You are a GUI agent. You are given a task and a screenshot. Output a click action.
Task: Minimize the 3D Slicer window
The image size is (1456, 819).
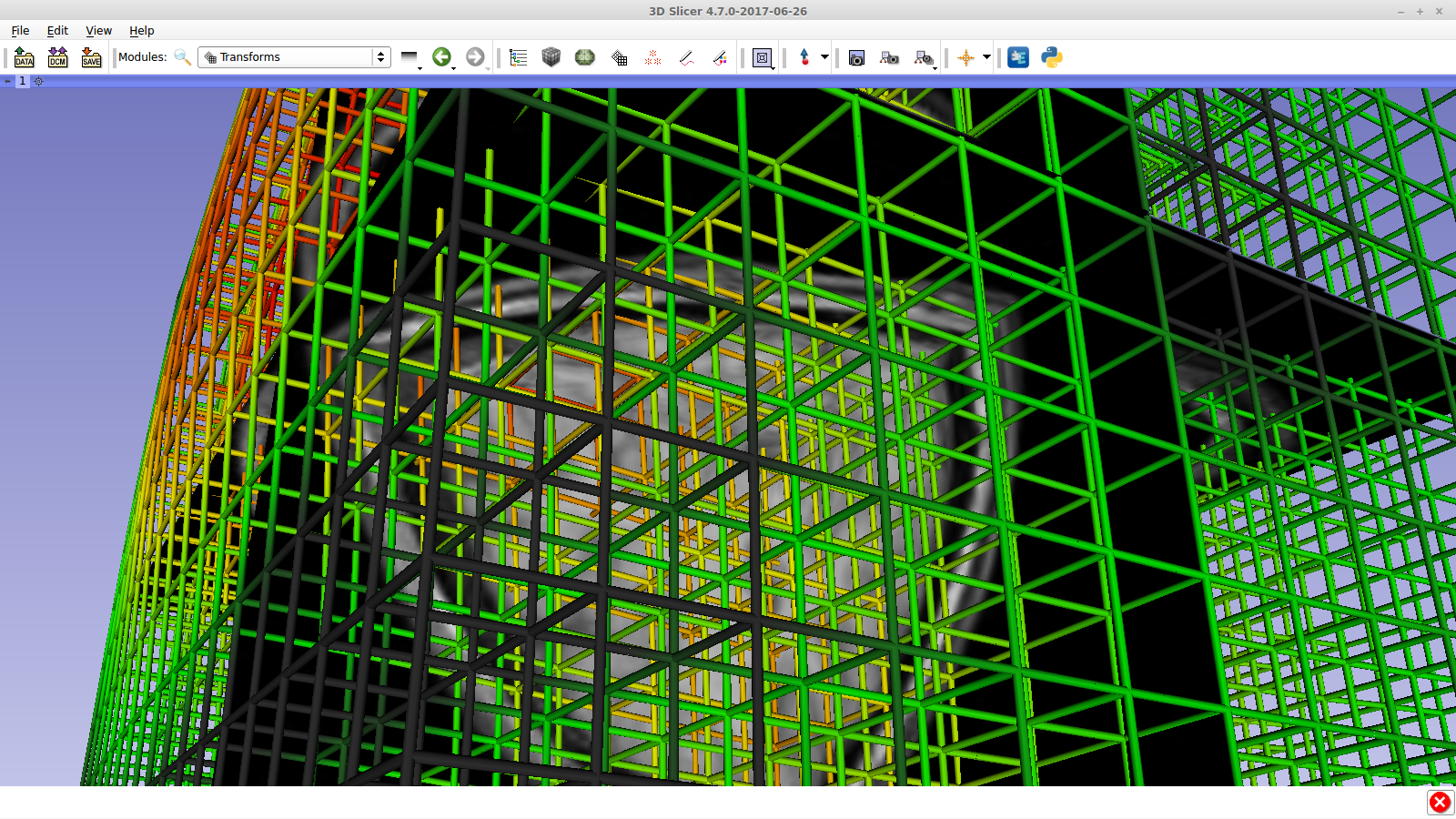click(x=1400, y=11)
